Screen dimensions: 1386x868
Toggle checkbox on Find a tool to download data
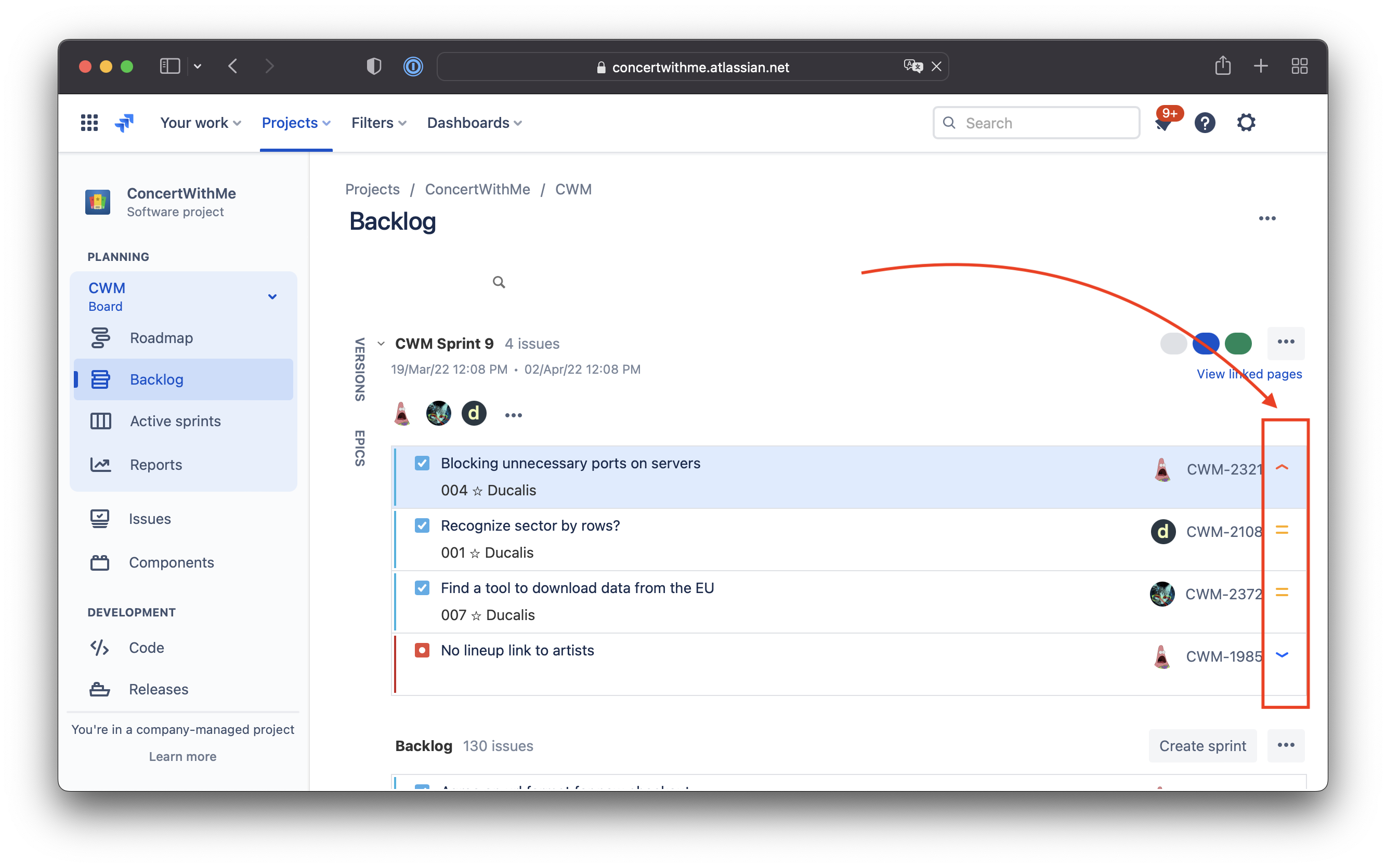(423, 588)
